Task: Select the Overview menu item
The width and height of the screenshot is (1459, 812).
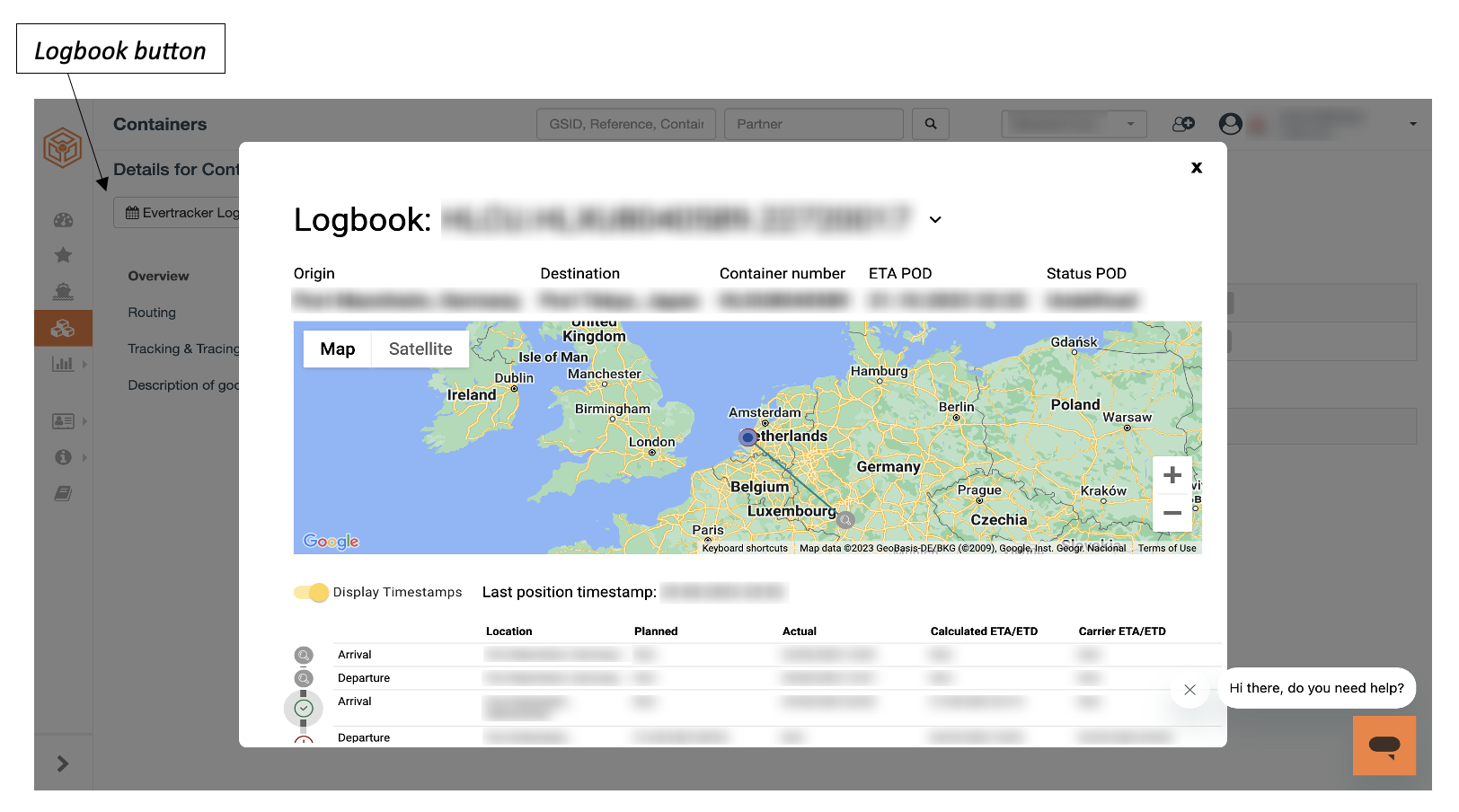Action: (x=158, y=276)
